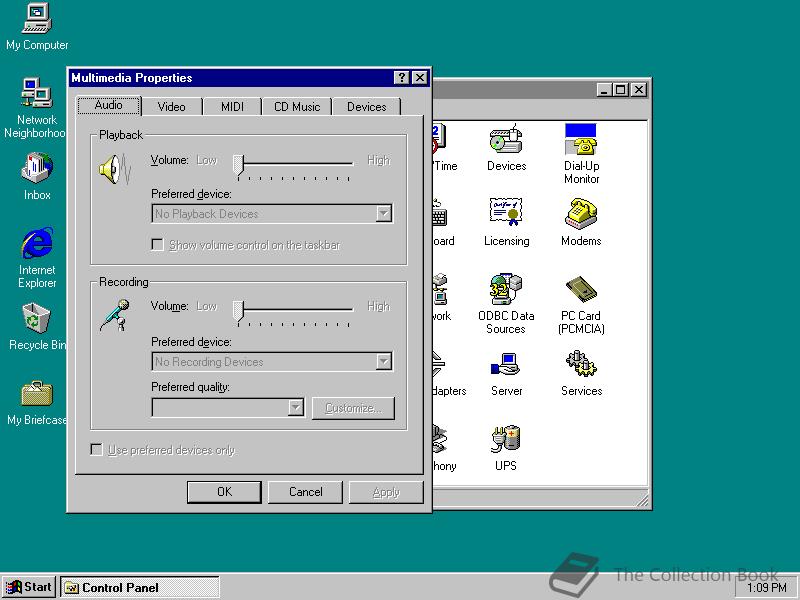Click the Apply button
The height and width of the screenshot is (600, 800).
(x=386, y=492)
